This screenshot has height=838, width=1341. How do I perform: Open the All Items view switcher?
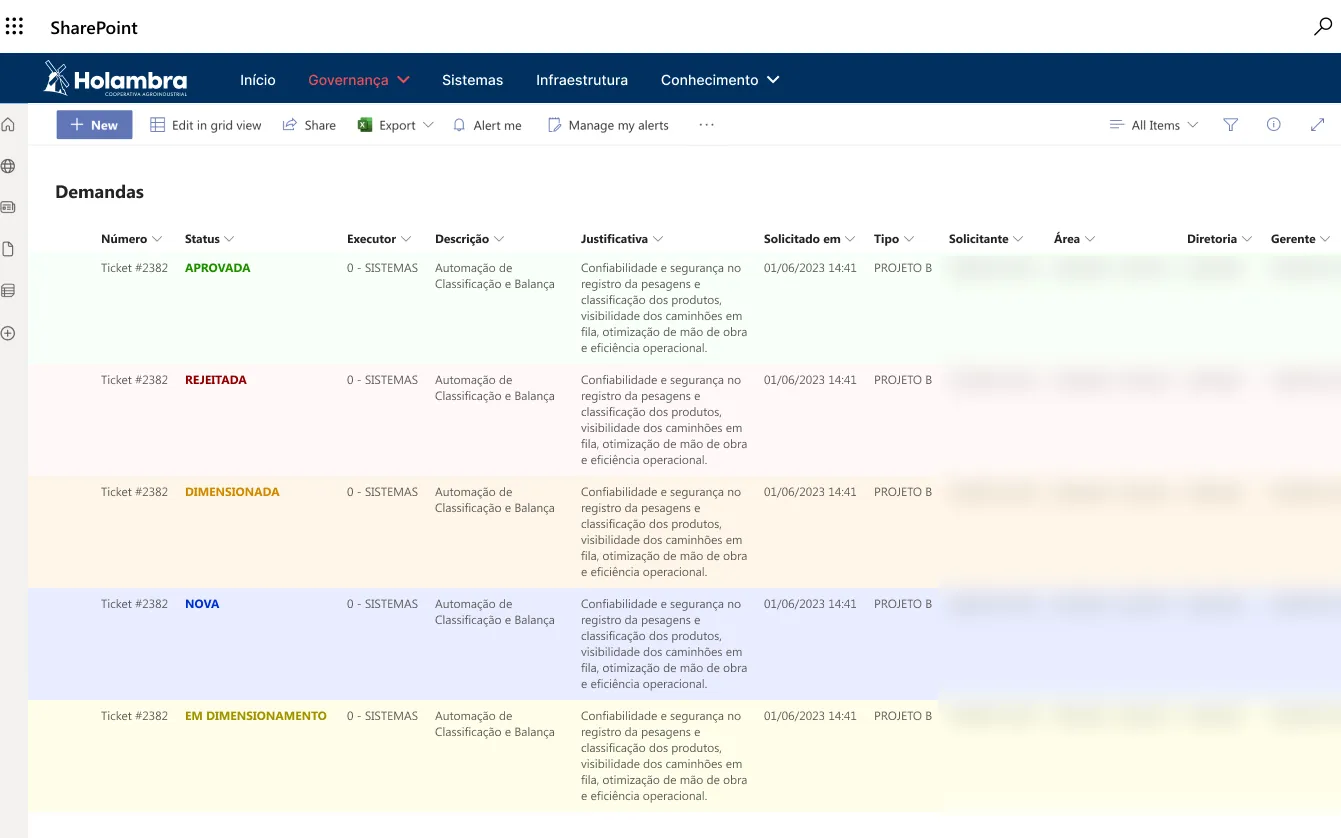[x=1154, y=125]
